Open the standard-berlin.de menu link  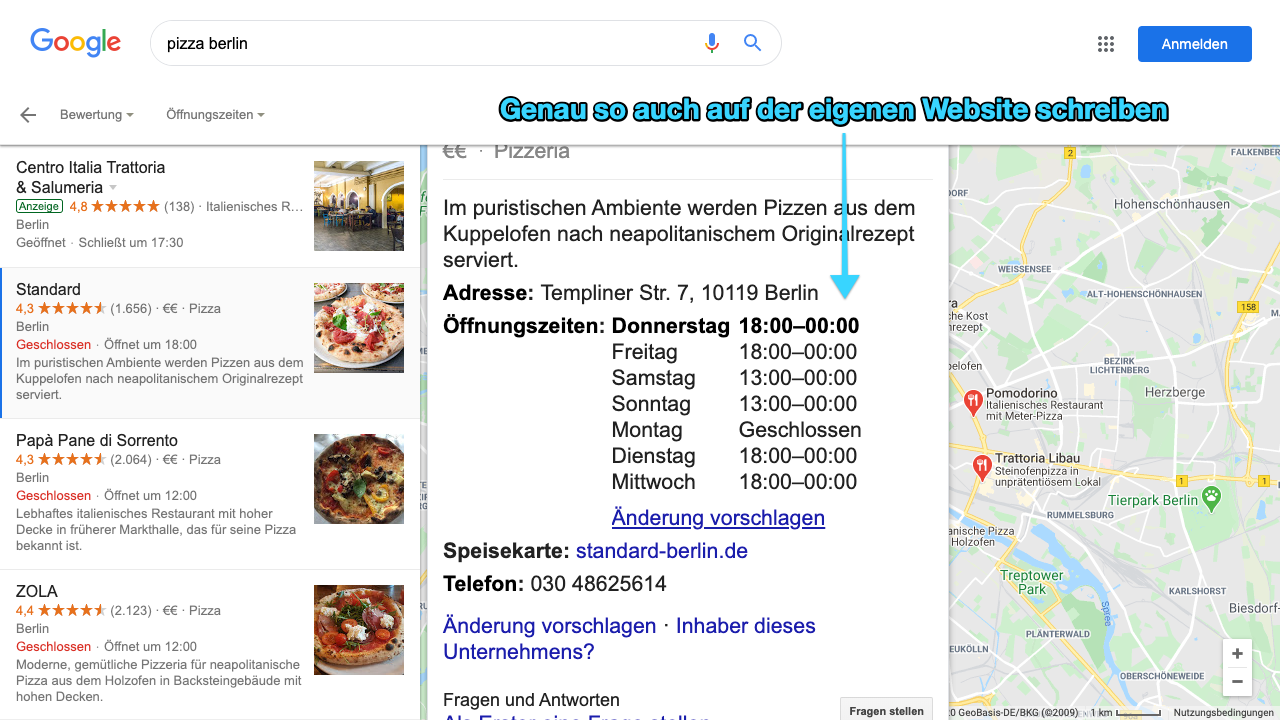tap(662, 551)
